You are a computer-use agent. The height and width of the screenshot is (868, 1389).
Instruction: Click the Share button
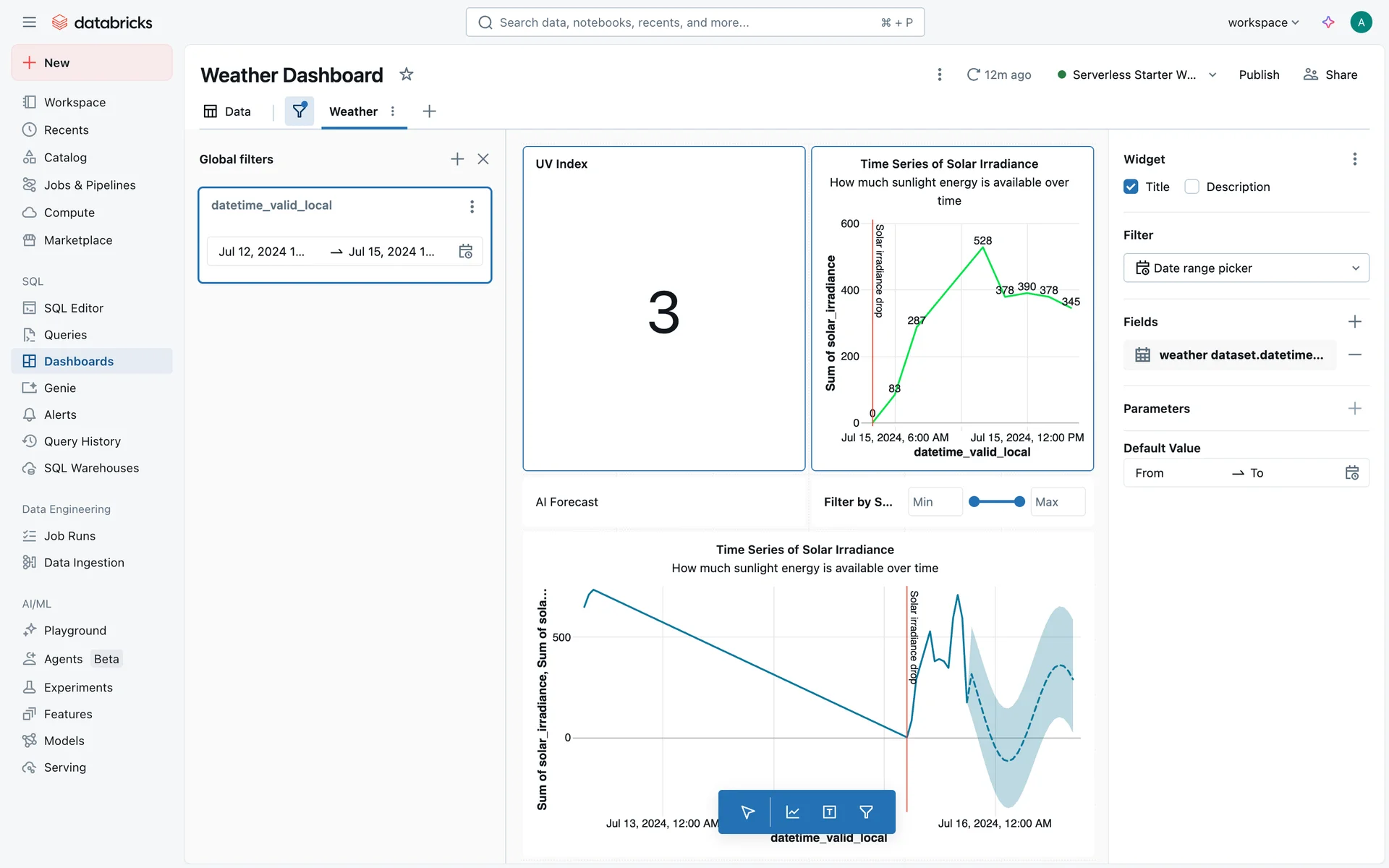[1330, 75]
